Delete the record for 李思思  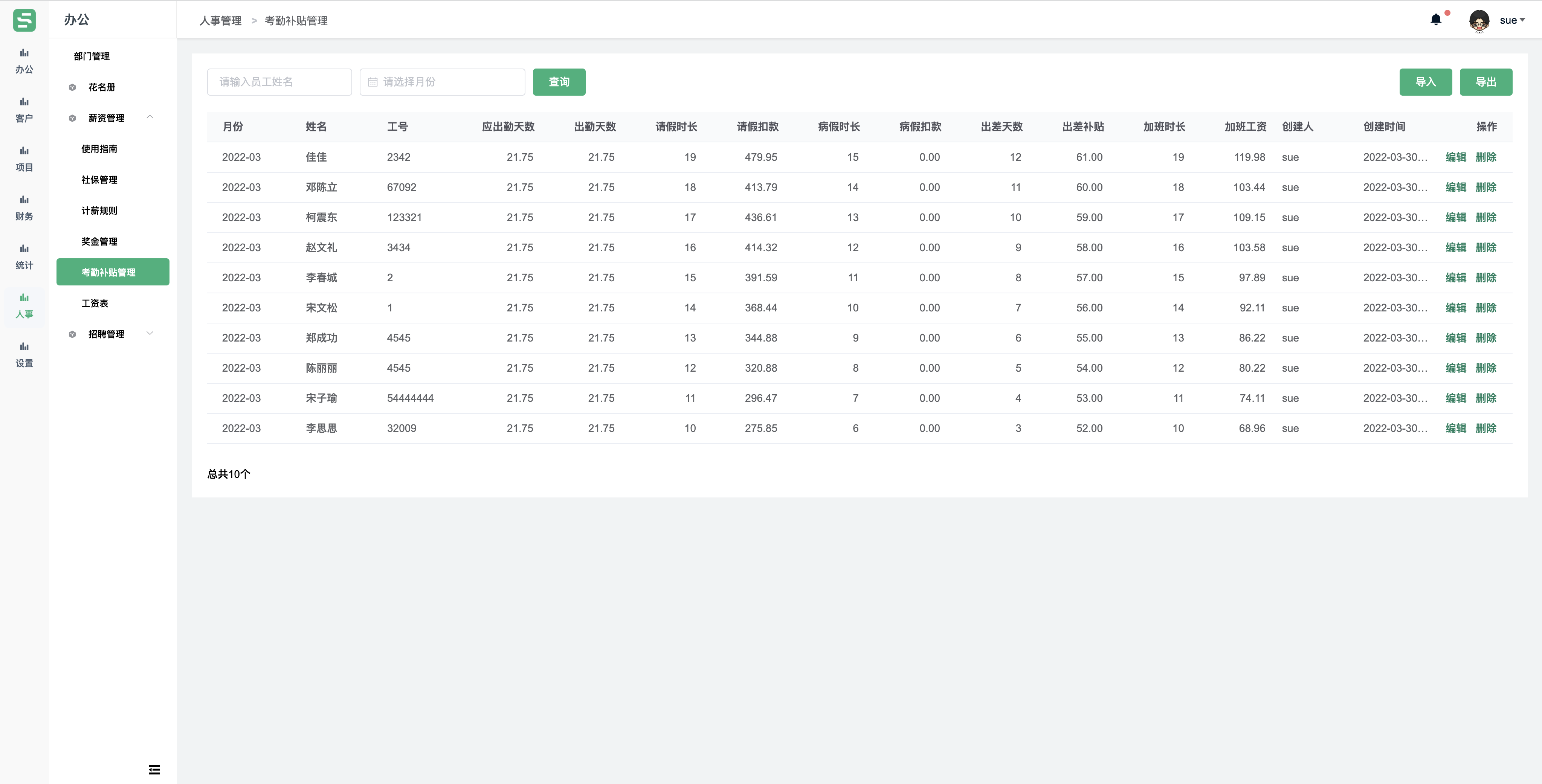pos(1486,429)
